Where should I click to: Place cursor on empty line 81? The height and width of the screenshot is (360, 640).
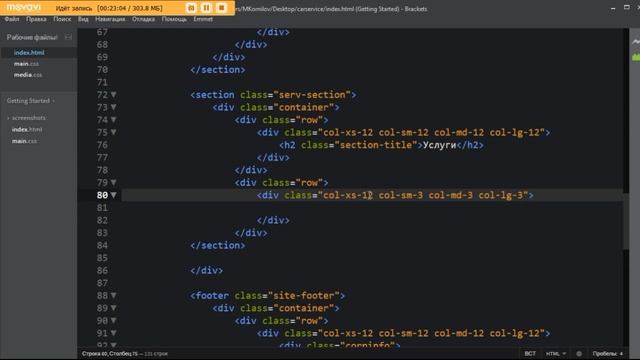pos(371,208)
